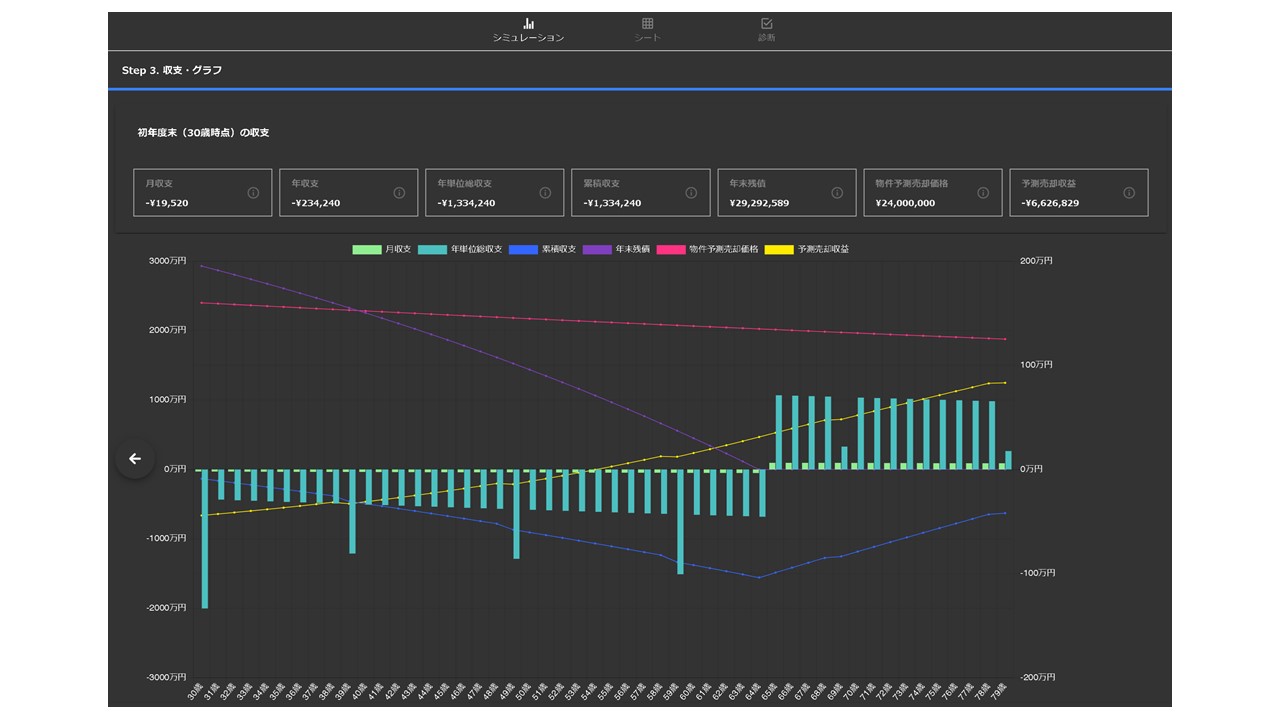This screenshot has height=720, width=1280.
Task: Select the シミュレーション tab
Action: [528, 29]
